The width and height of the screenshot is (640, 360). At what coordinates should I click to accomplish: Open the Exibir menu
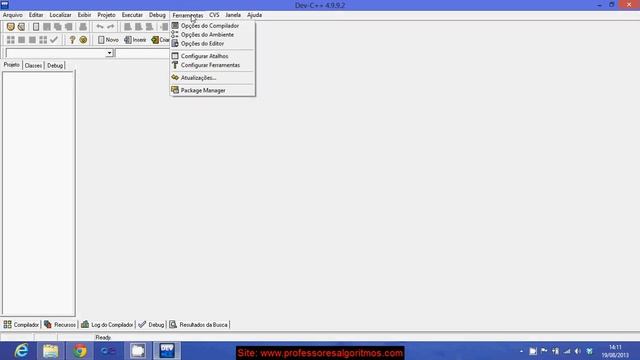[x=84, y=15]
